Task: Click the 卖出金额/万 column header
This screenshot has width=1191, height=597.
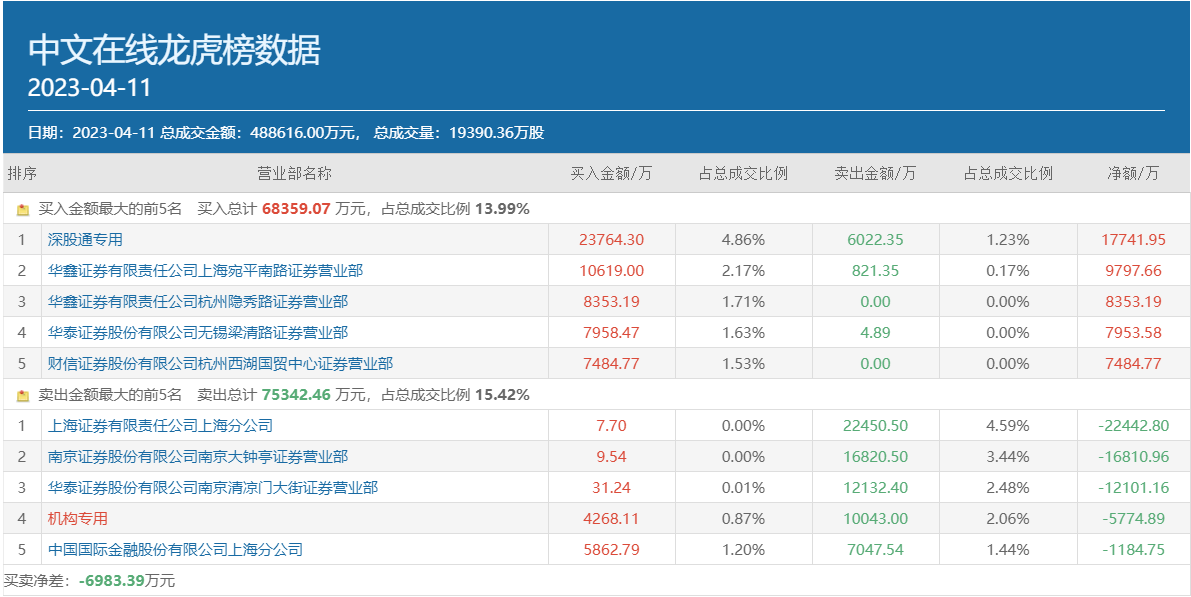Action: click(x=875, y=173)
